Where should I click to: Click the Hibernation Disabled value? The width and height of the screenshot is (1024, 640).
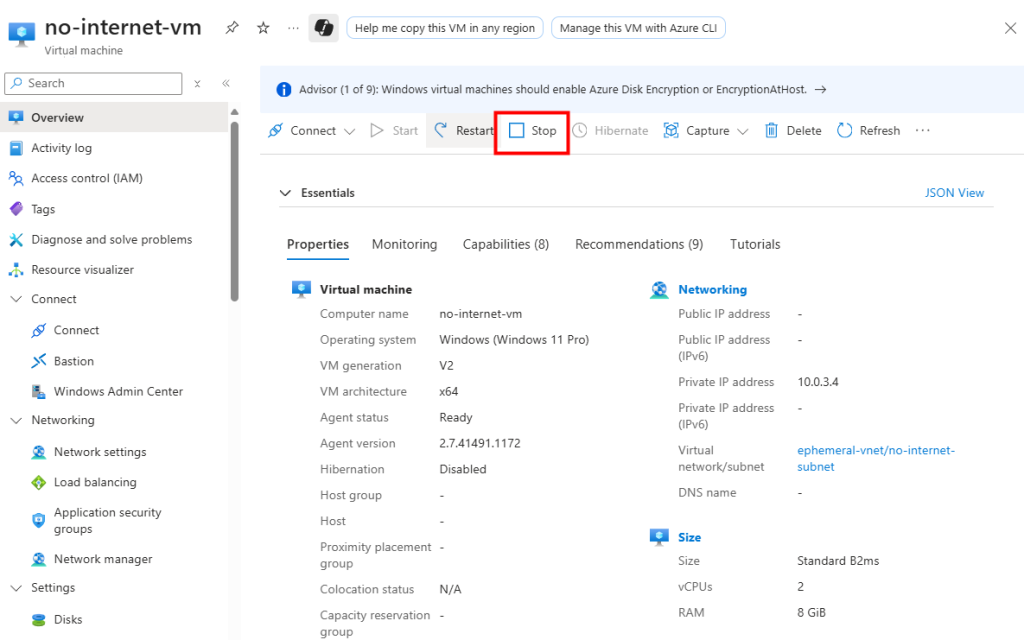coord(463,470)
